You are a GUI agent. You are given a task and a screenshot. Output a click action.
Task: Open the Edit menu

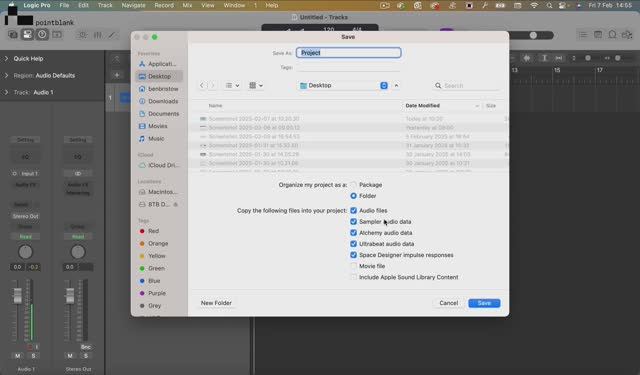click(x=83, y=5)
